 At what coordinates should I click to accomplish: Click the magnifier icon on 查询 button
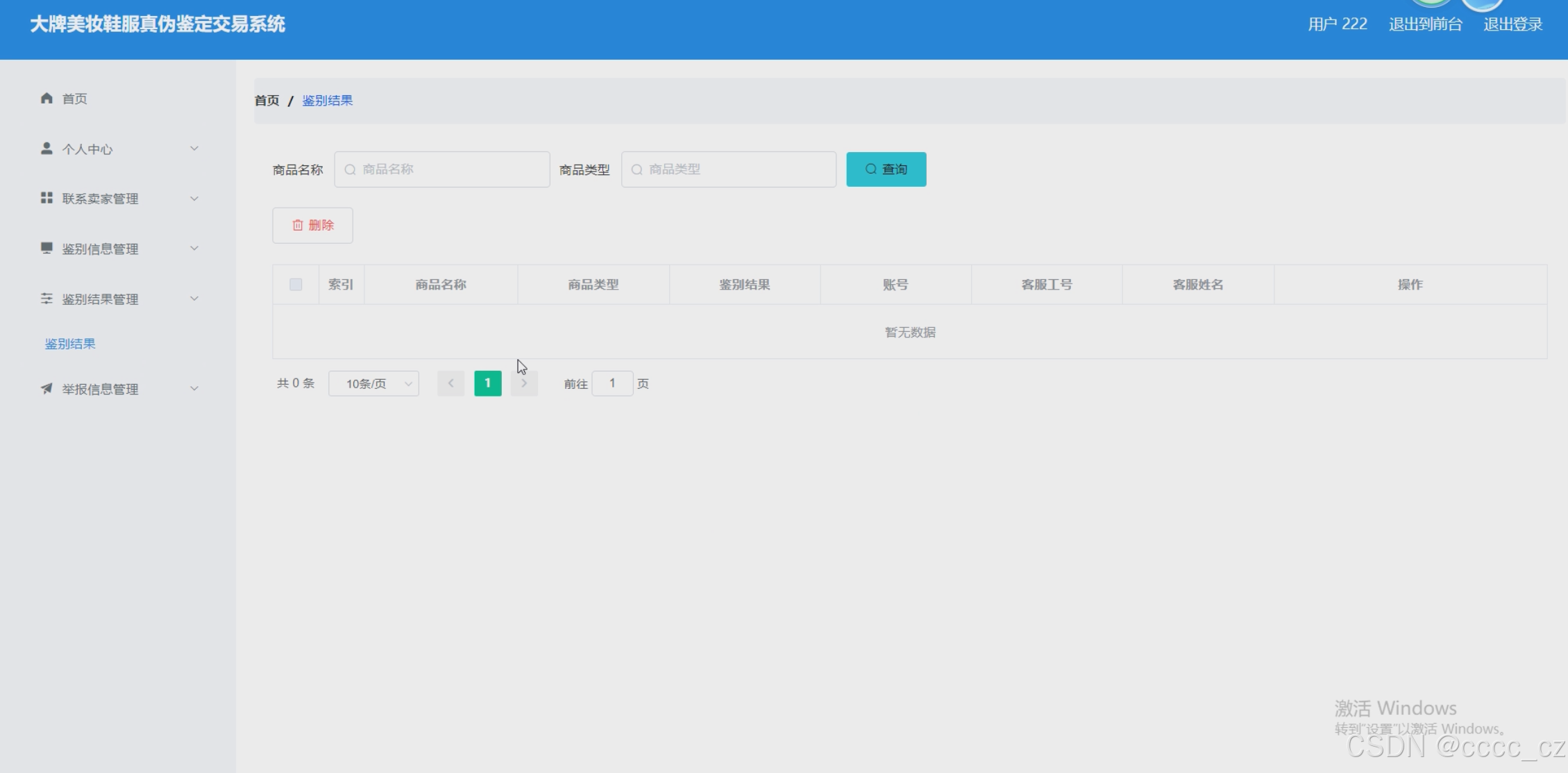click(x=870, y=169)
